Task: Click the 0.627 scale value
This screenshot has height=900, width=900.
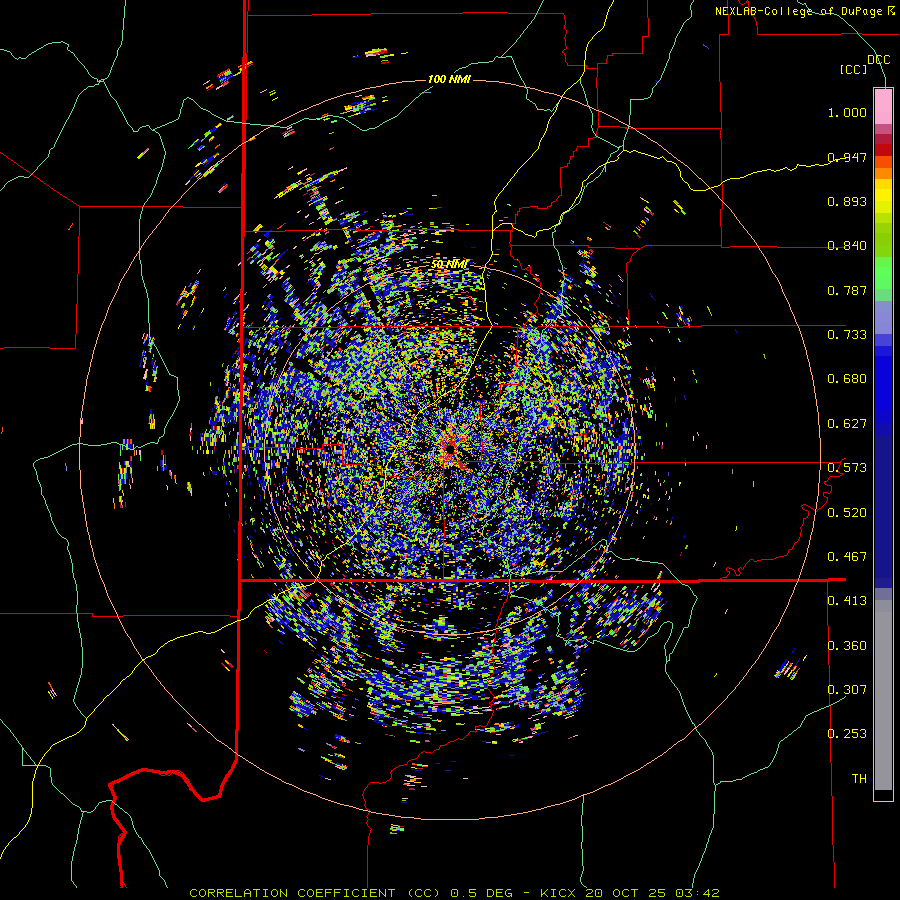Action: tap(847, 424)
